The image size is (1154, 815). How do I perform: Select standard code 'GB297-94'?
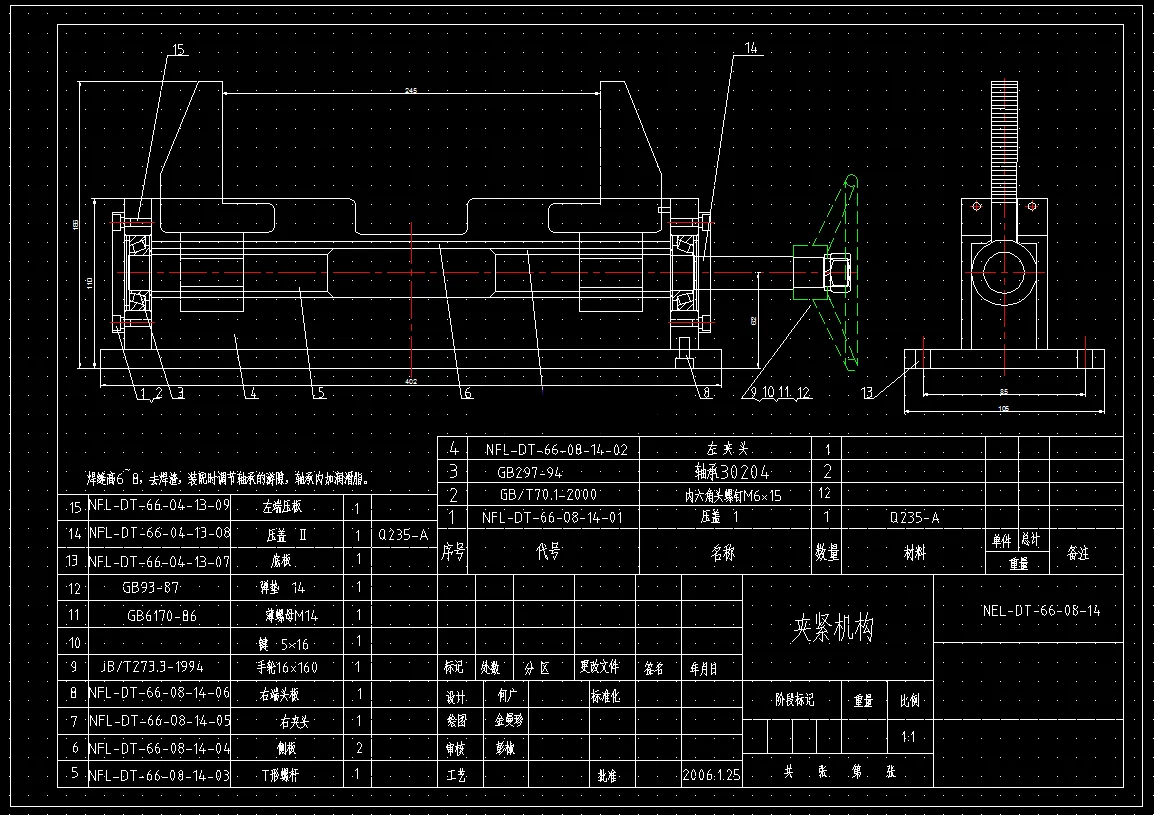click(x=530, y=473)
